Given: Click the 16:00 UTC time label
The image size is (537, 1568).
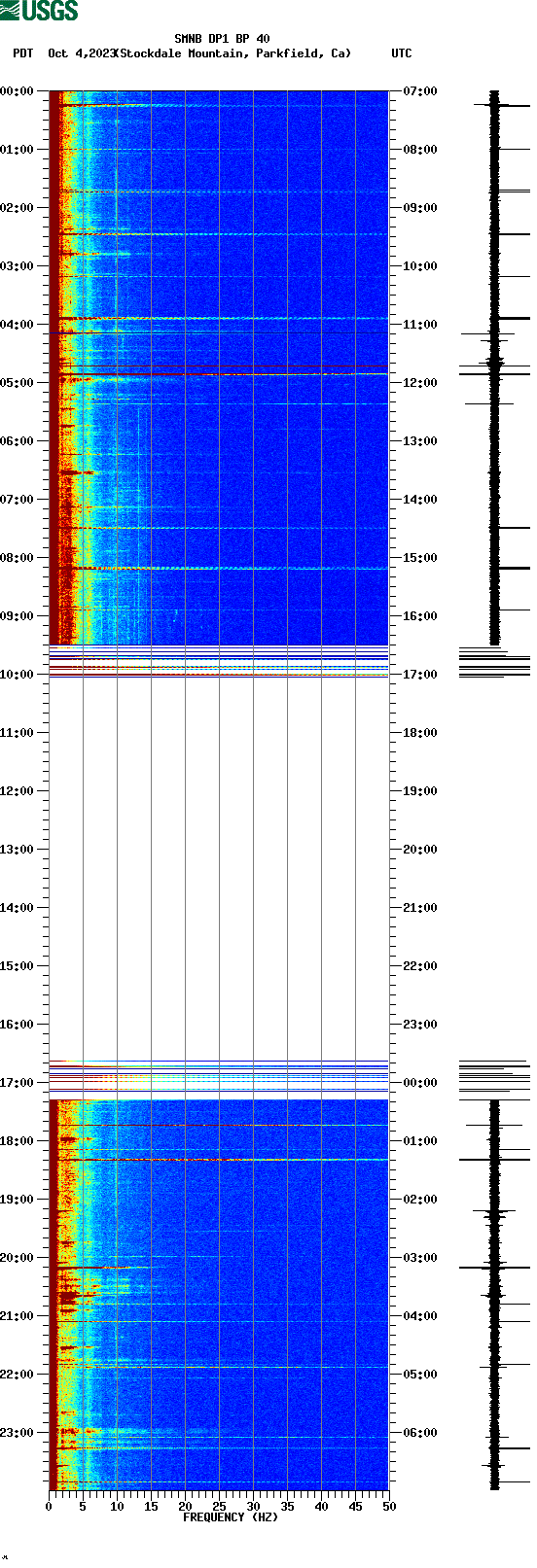Looking at the screenshot, I should tap(420, 616).
